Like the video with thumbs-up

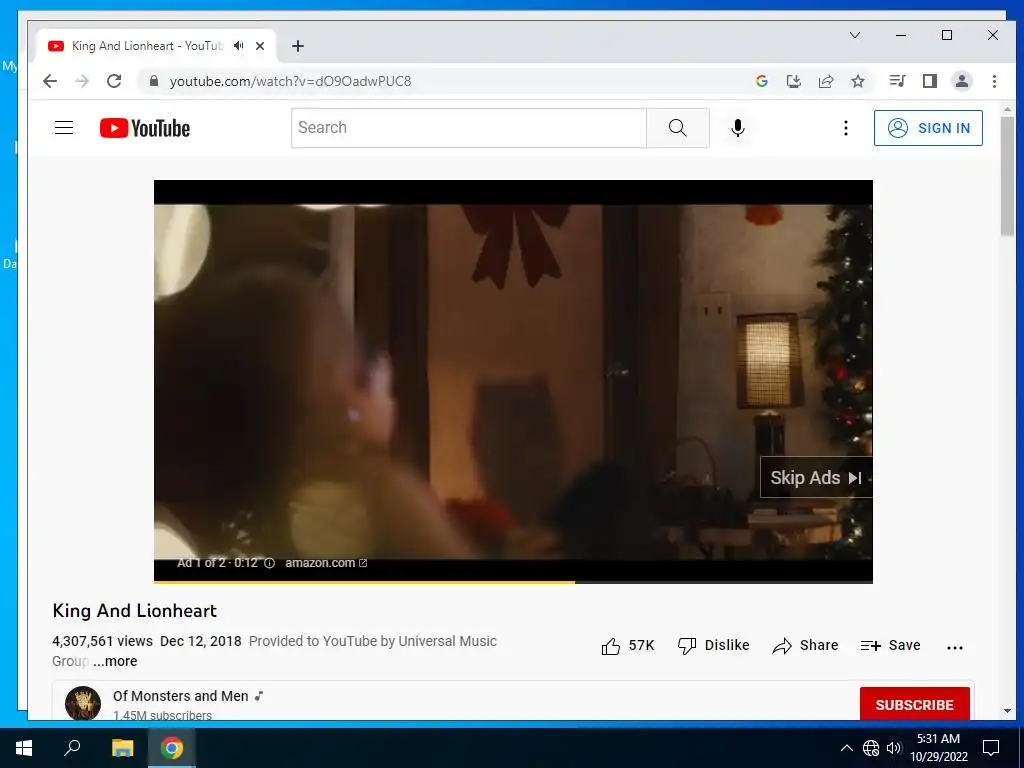coord(628,646)
